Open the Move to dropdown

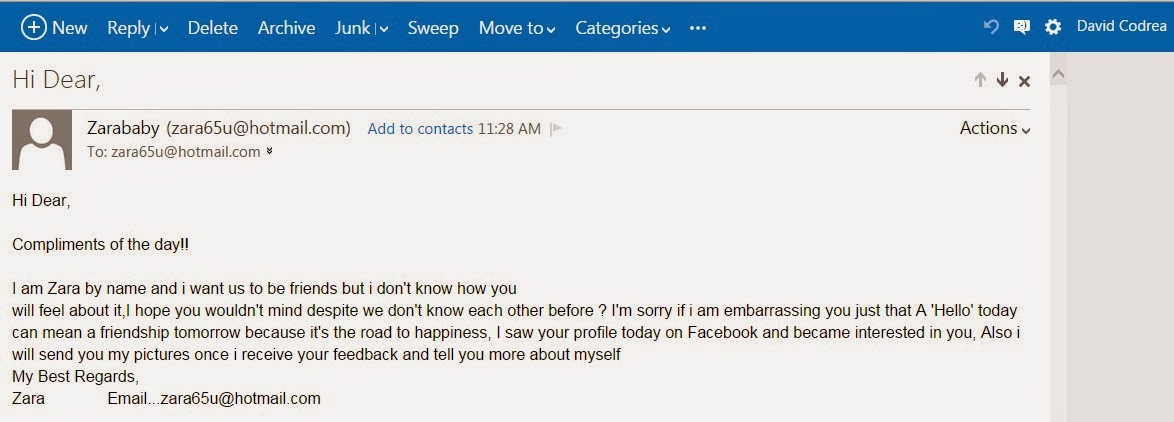(517, 28)
